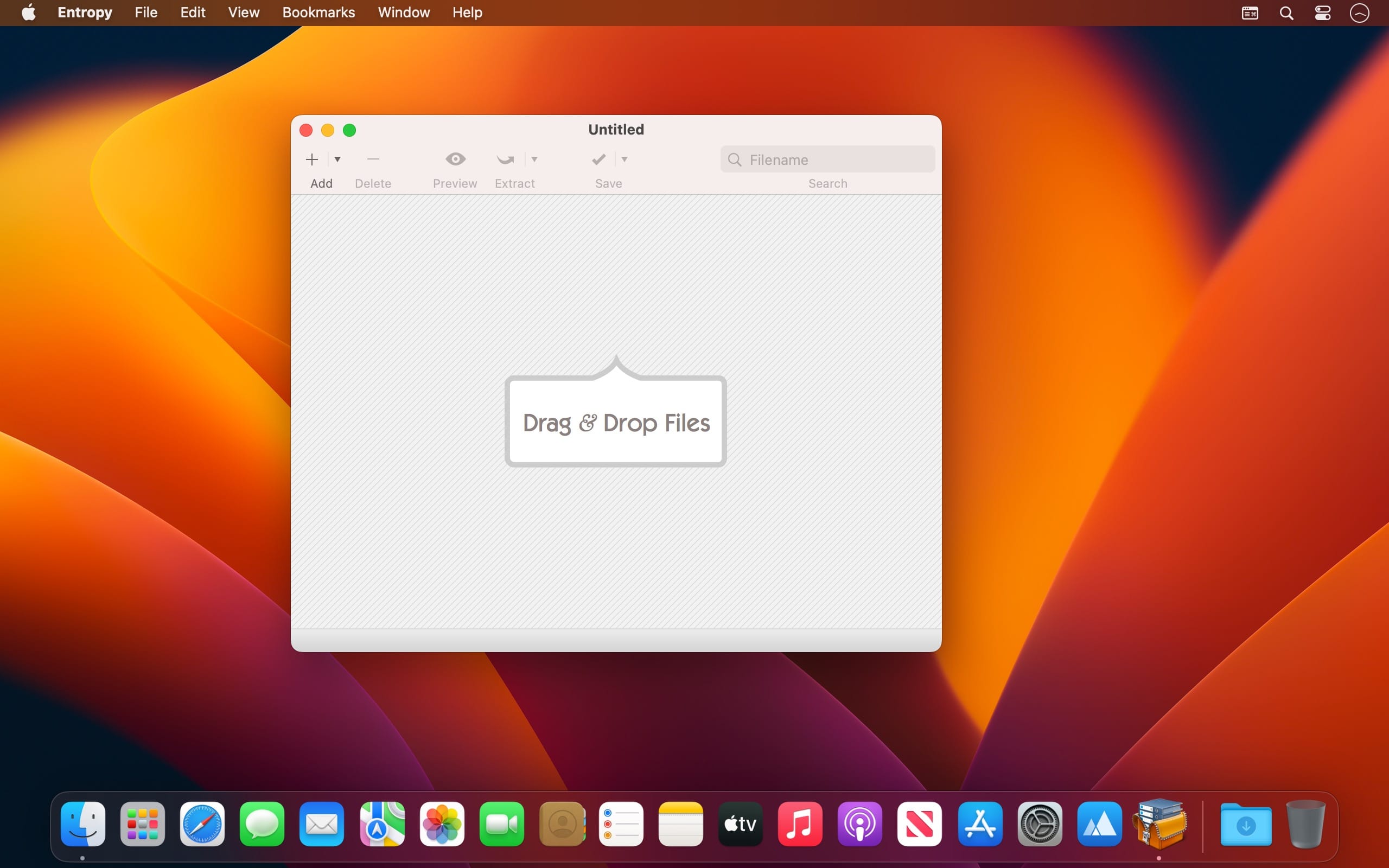Open the Help menu
This screenshot has height=868, width=1389.
(x=467, y=12)
